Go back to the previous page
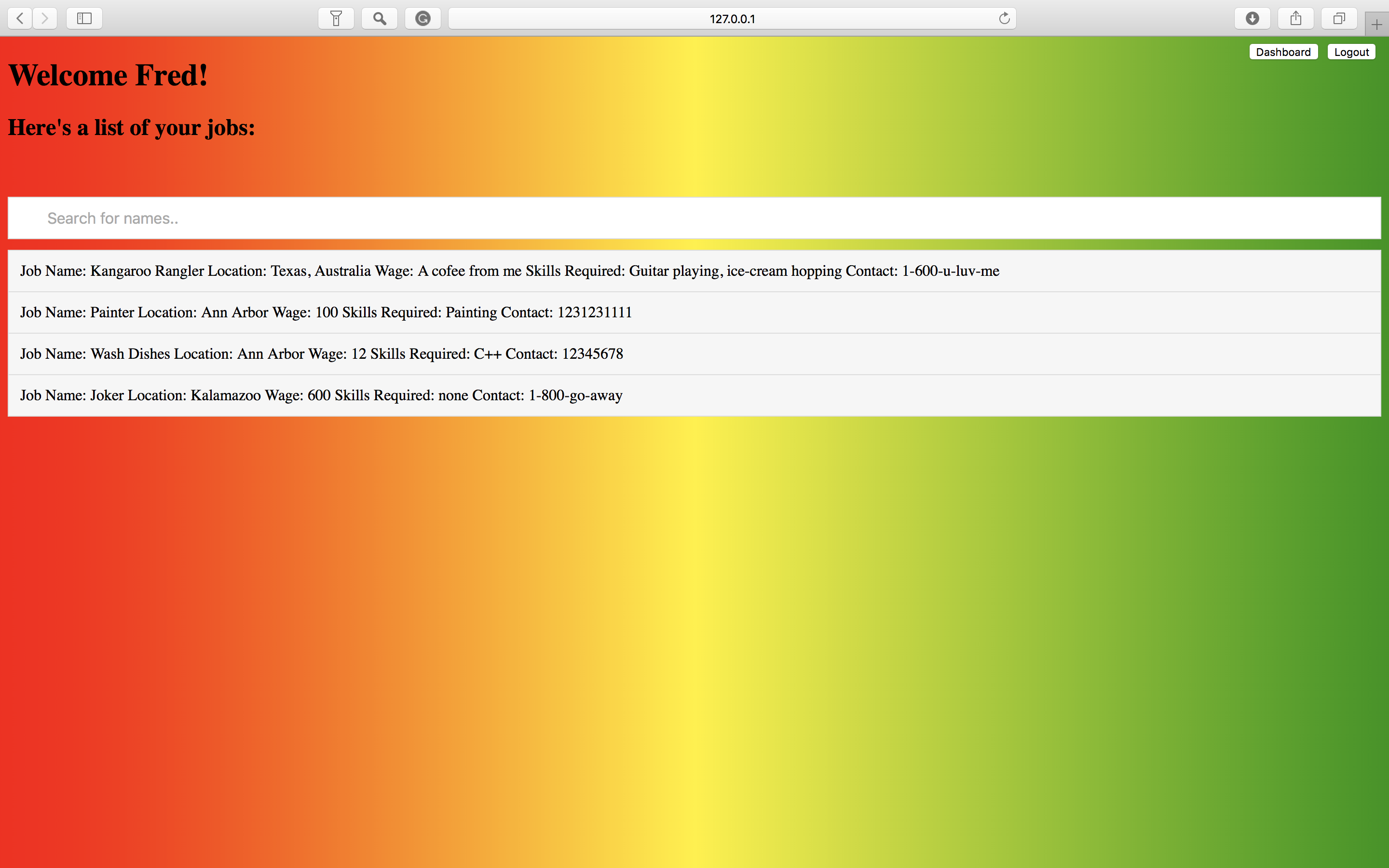1389x868 pixels. (x=20, y=18)
